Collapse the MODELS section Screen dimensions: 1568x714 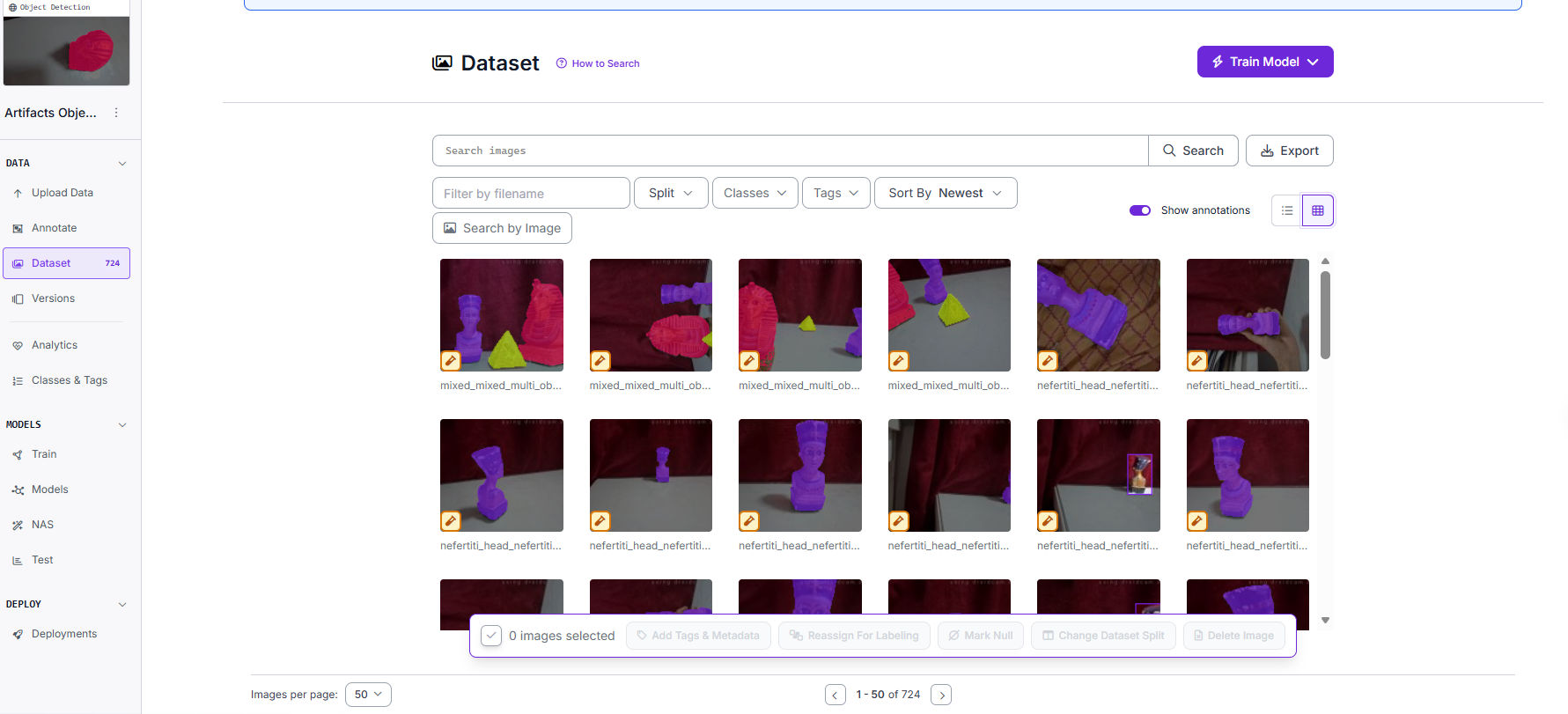122,424
